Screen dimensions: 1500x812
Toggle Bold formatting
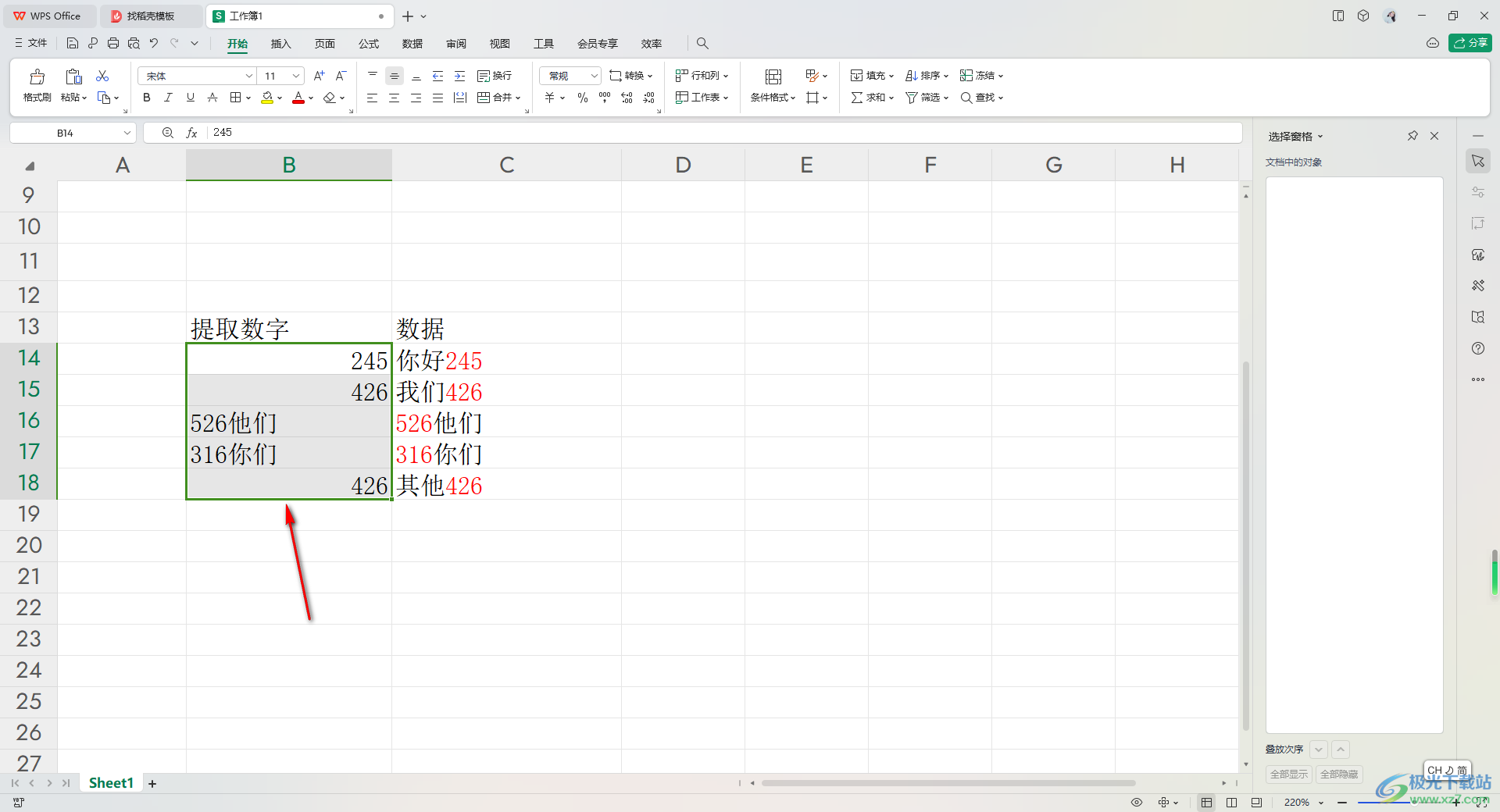tap(146, 98)
